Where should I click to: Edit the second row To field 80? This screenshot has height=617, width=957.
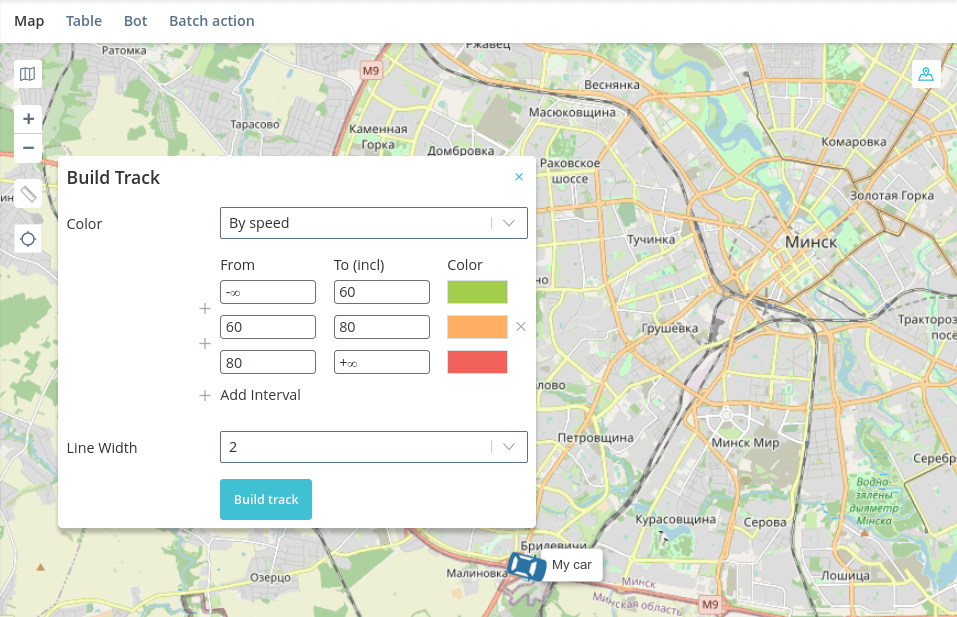point(382,327)
